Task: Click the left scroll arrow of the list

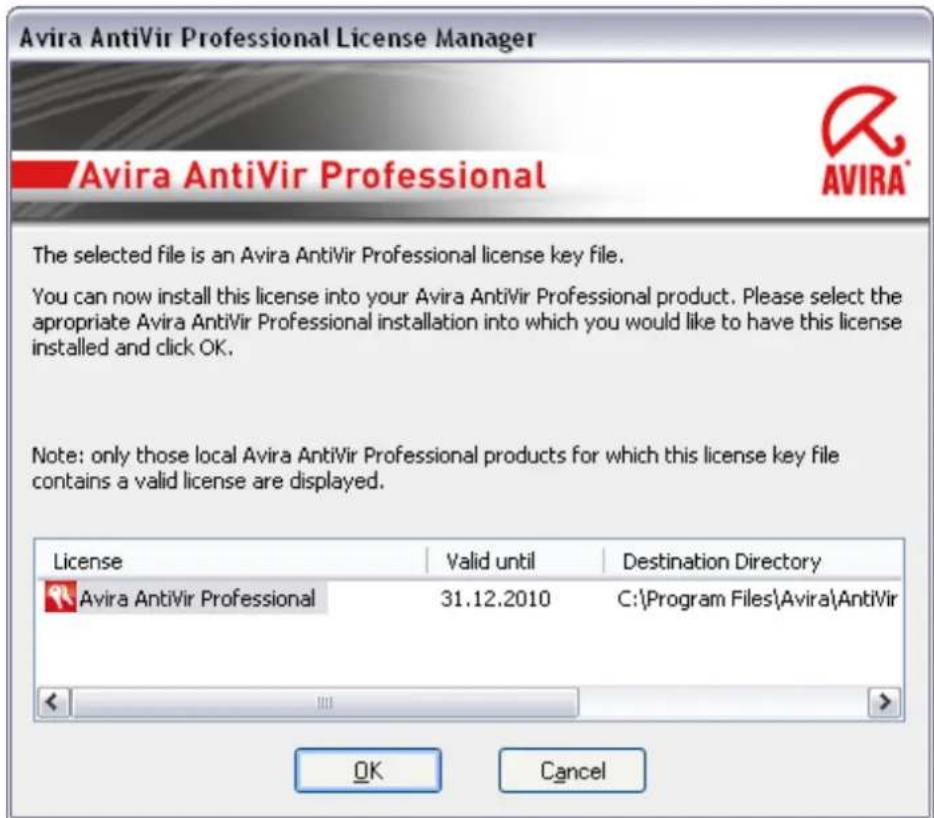Action: [x=53, y=702]
